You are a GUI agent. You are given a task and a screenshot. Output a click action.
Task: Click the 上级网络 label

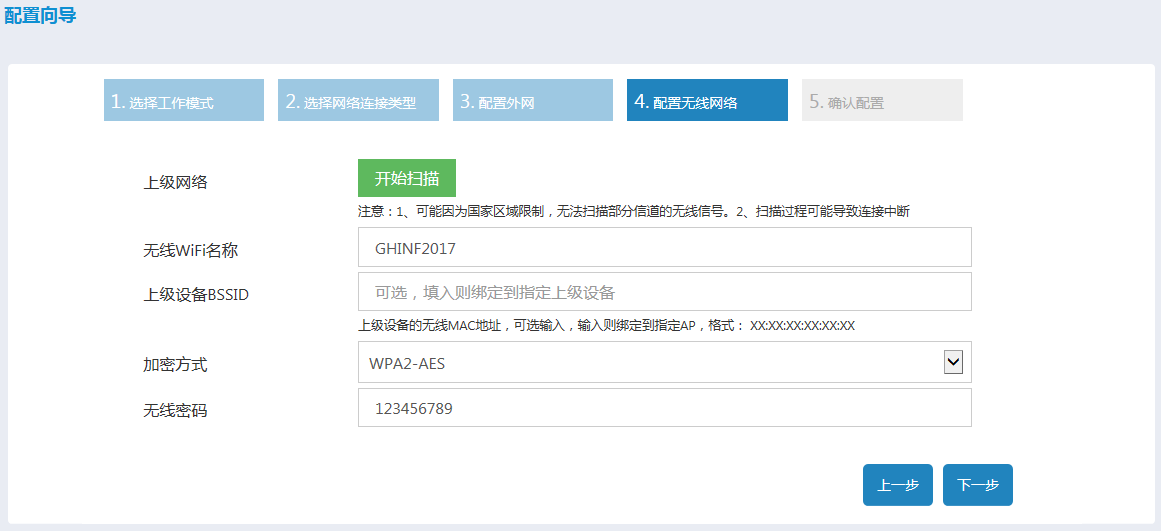coord(176,182)
